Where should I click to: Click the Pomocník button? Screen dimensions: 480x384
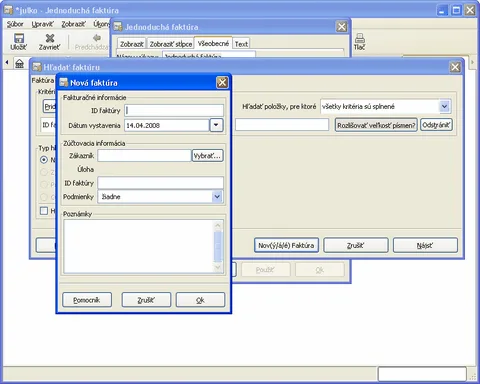click(87, 300)
